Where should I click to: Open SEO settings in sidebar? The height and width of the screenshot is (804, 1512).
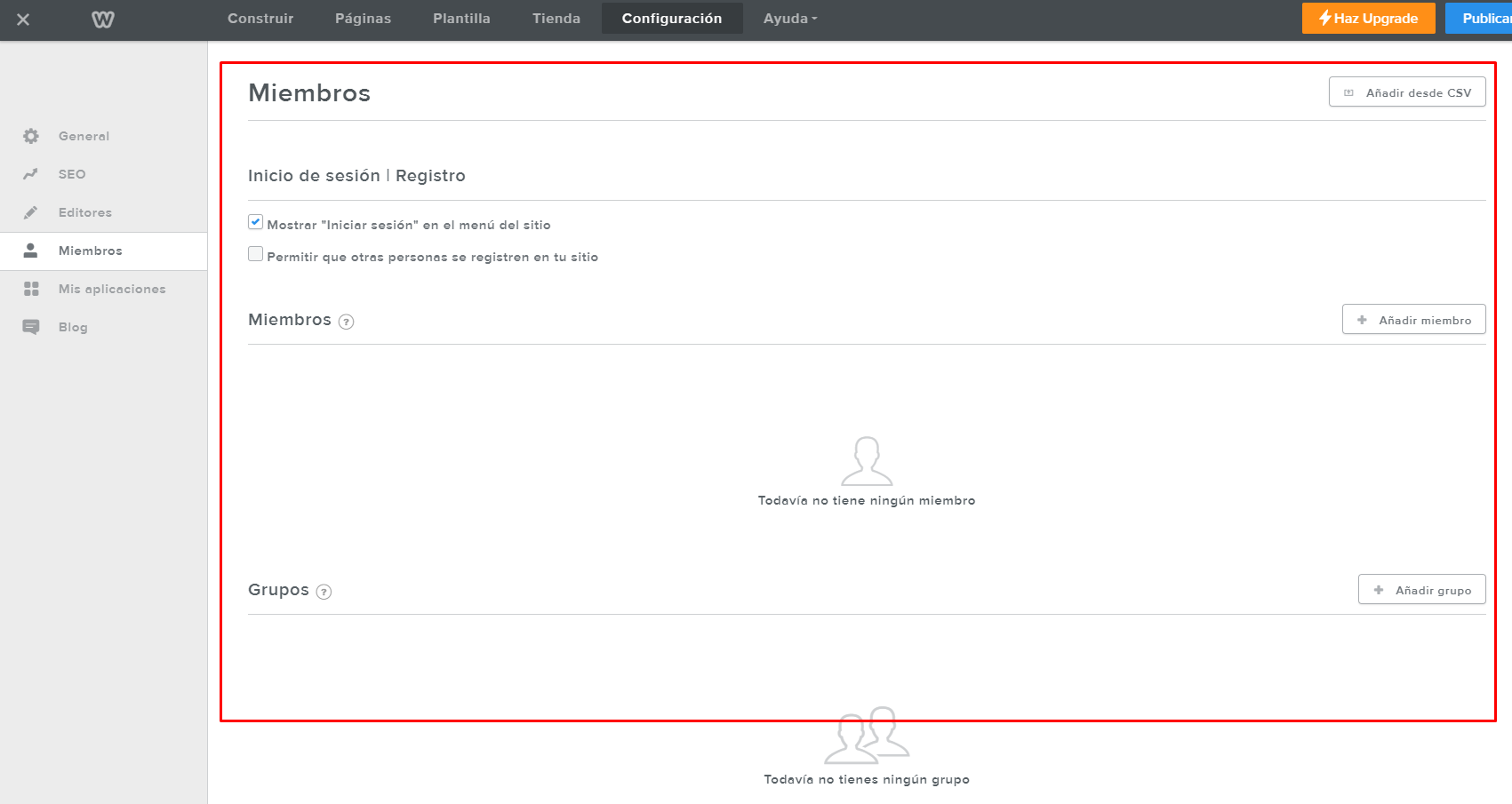[x=104, y=174]
